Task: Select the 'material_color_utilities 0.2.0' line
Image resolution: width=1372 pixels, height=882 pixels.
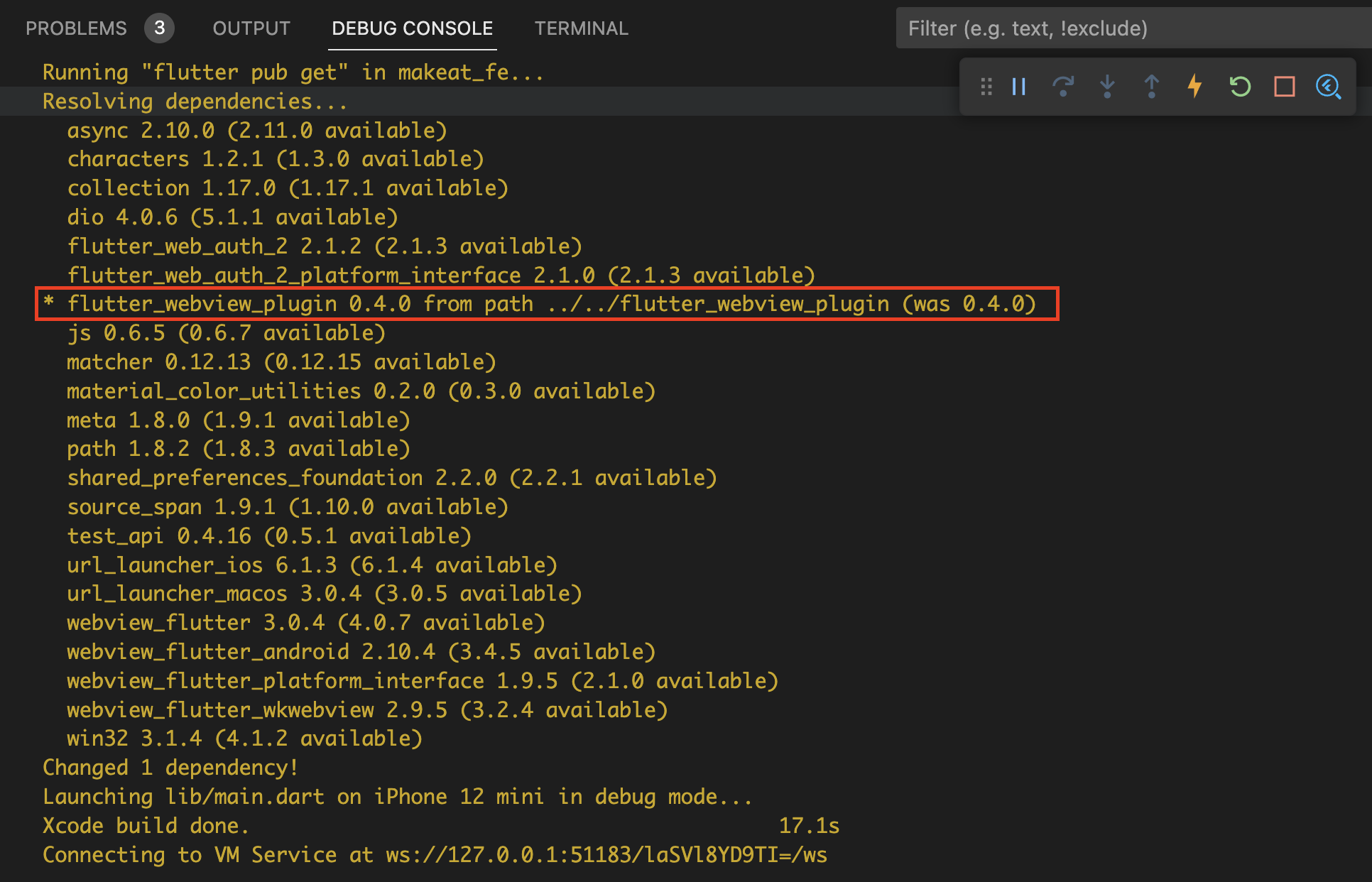Action: point(361,391)
